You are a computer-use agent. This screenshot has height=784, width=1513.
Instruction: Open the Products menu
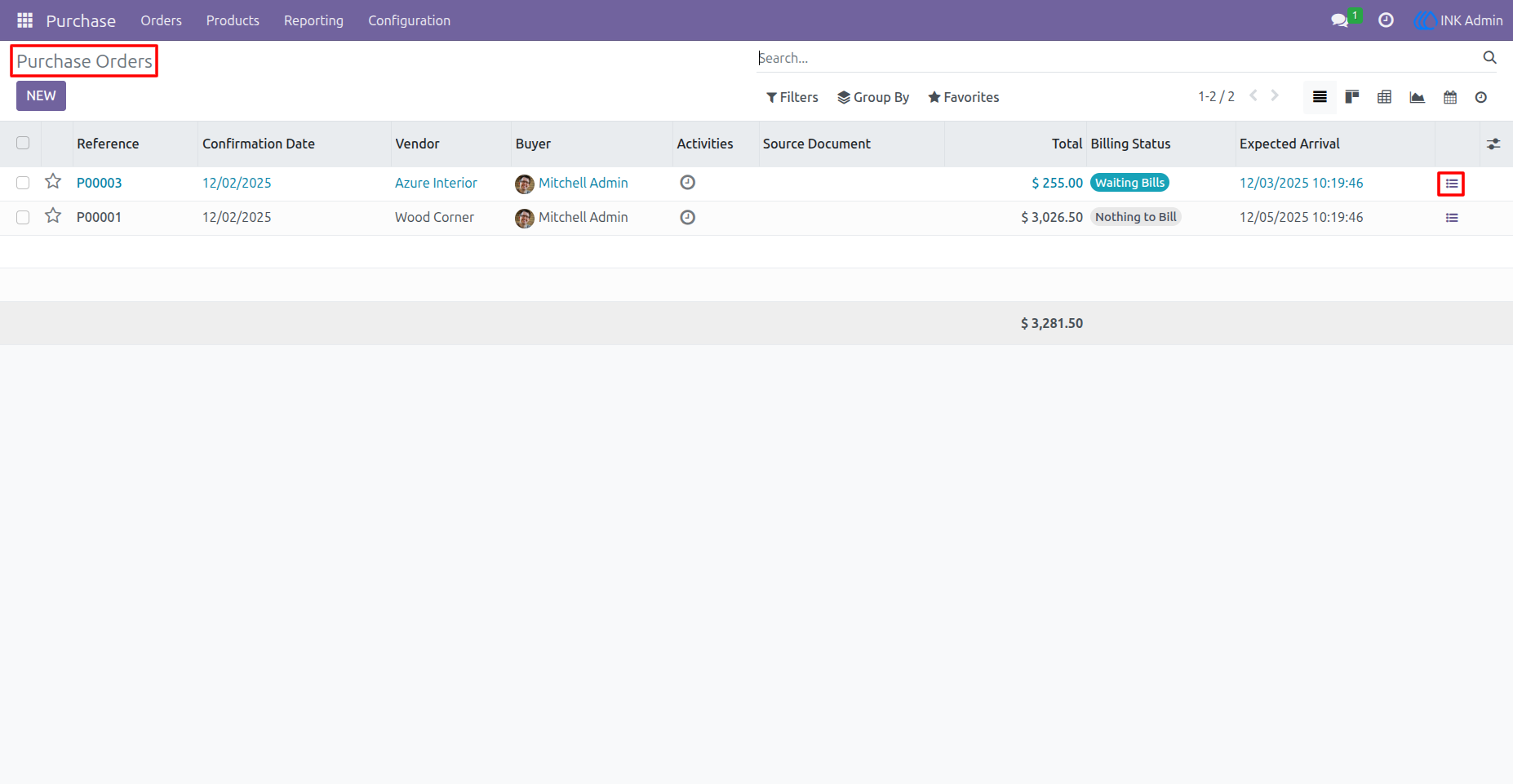233,20
